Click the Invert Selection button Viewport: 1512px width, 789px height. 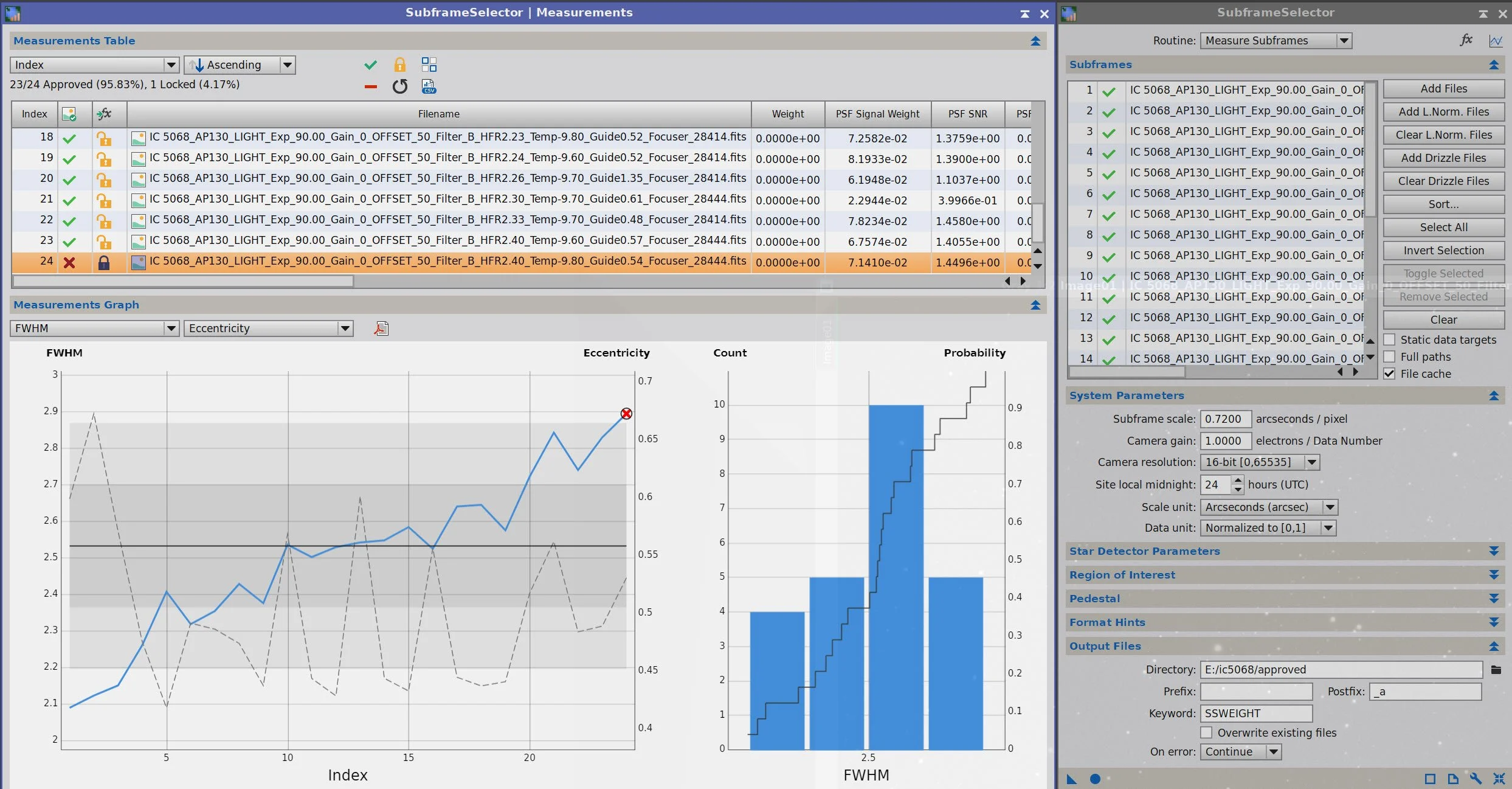(x=1443, y=251)
